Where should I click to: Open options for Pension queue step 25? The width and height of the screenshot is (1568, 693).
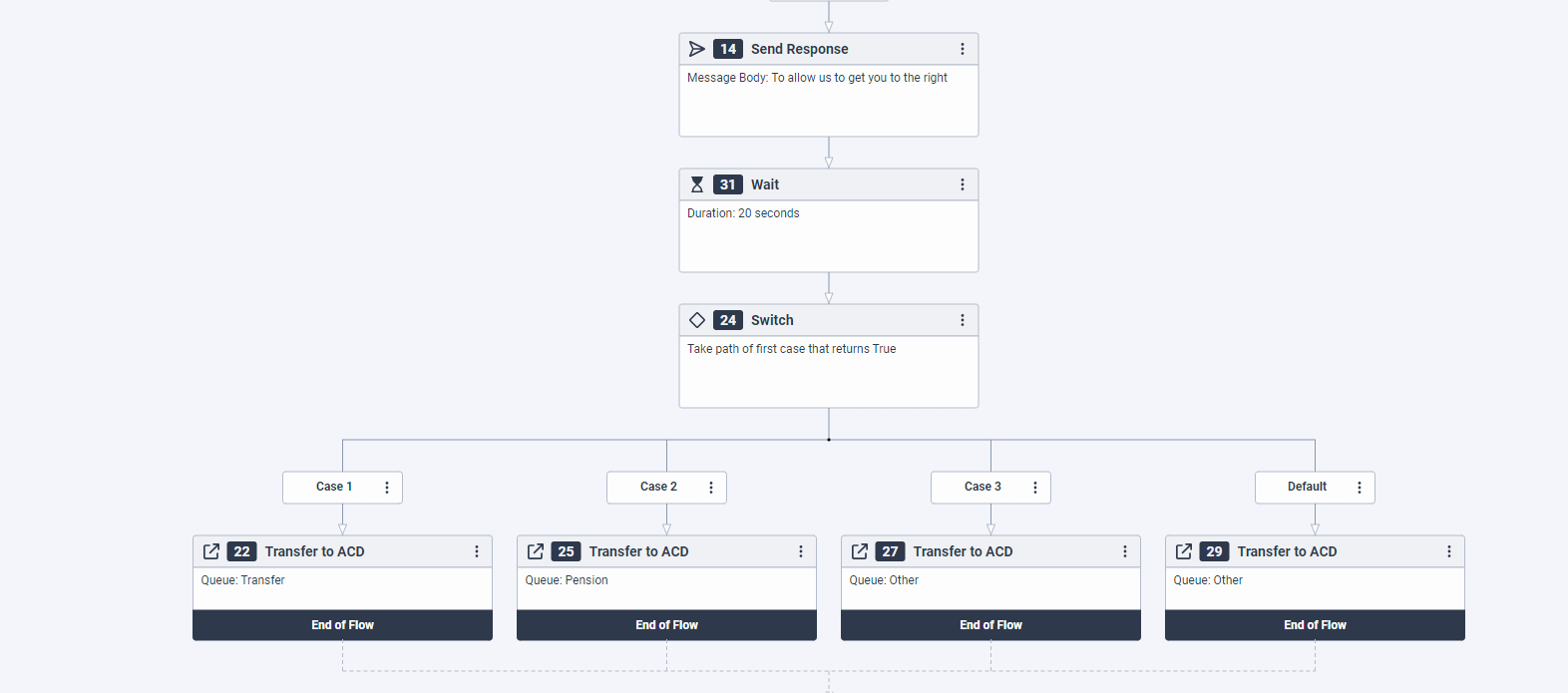coord(801,551)
